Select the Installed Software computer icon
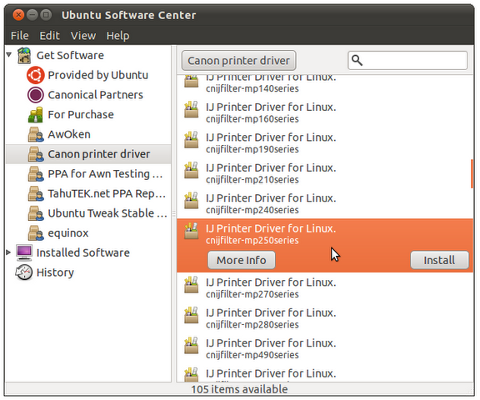 point(24,253)
